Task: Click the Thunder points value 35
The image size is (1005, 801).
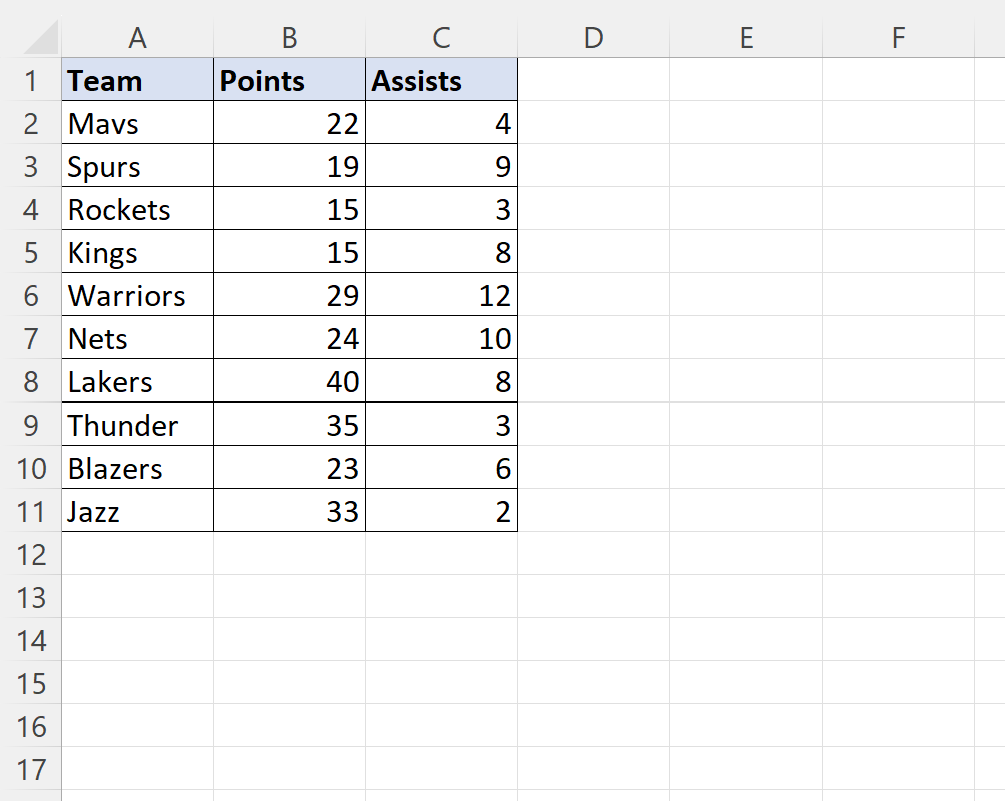Action: point(289,426)
